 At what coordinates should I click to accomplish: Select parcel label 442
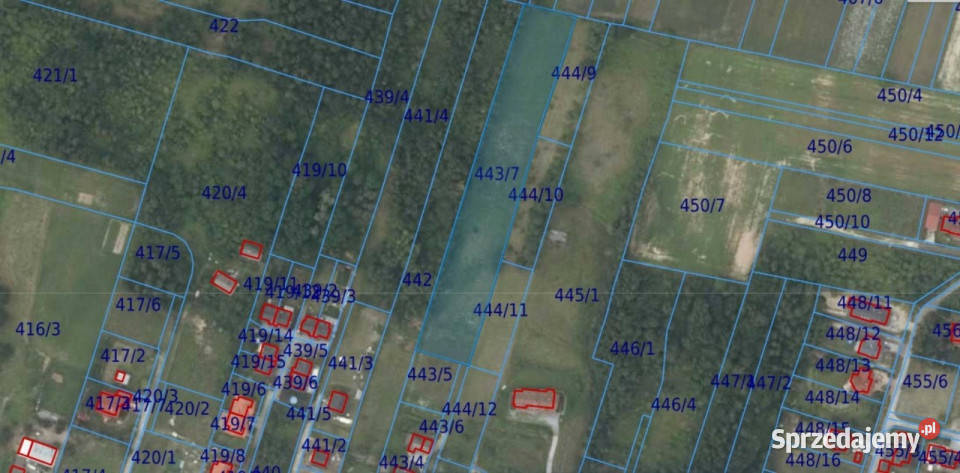tap(417, 280)
